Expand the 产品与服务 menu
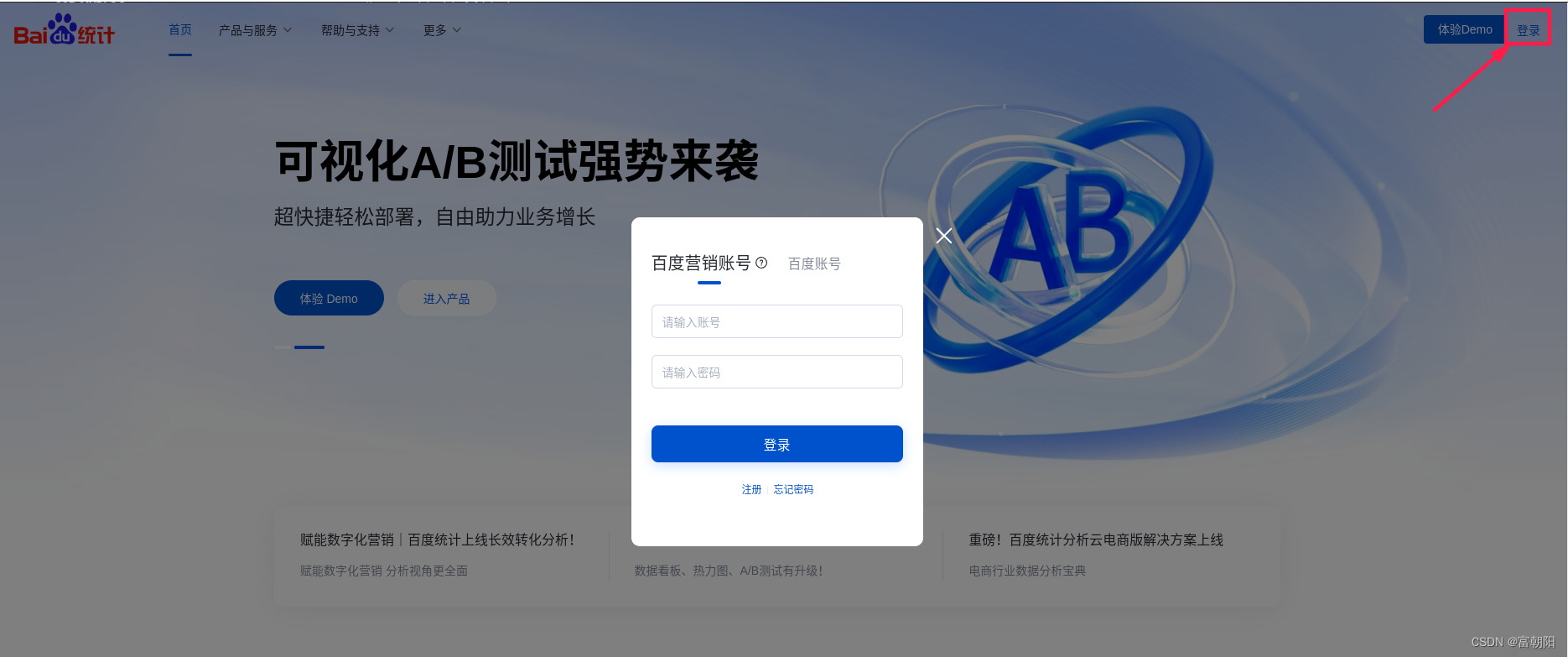1568x657 pixels. coord(255,30)
